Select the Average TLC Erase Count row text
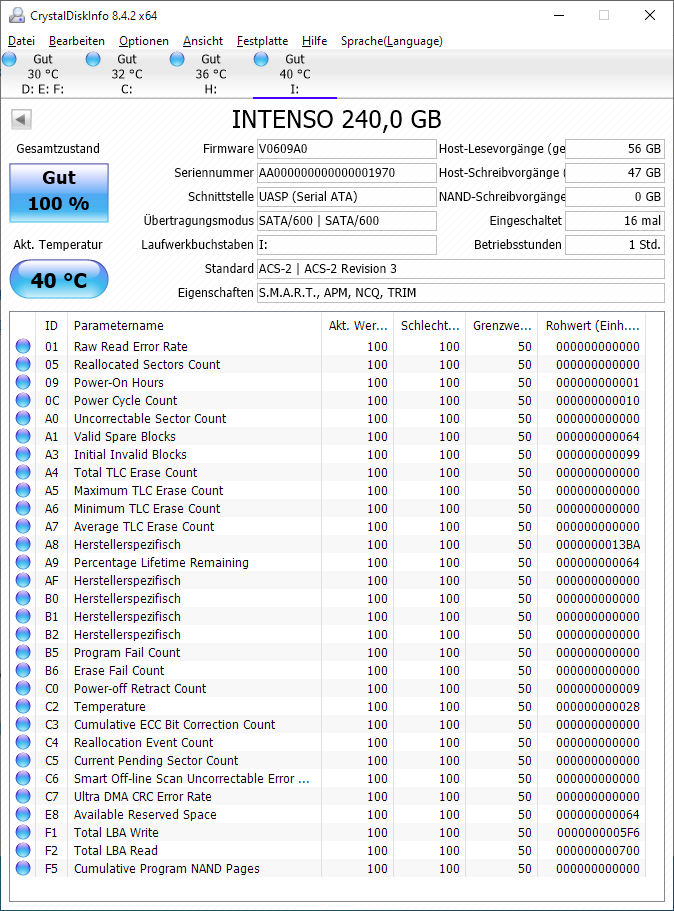Image resolution: width=674 pixels, height=911 pixels. (144, 526)
